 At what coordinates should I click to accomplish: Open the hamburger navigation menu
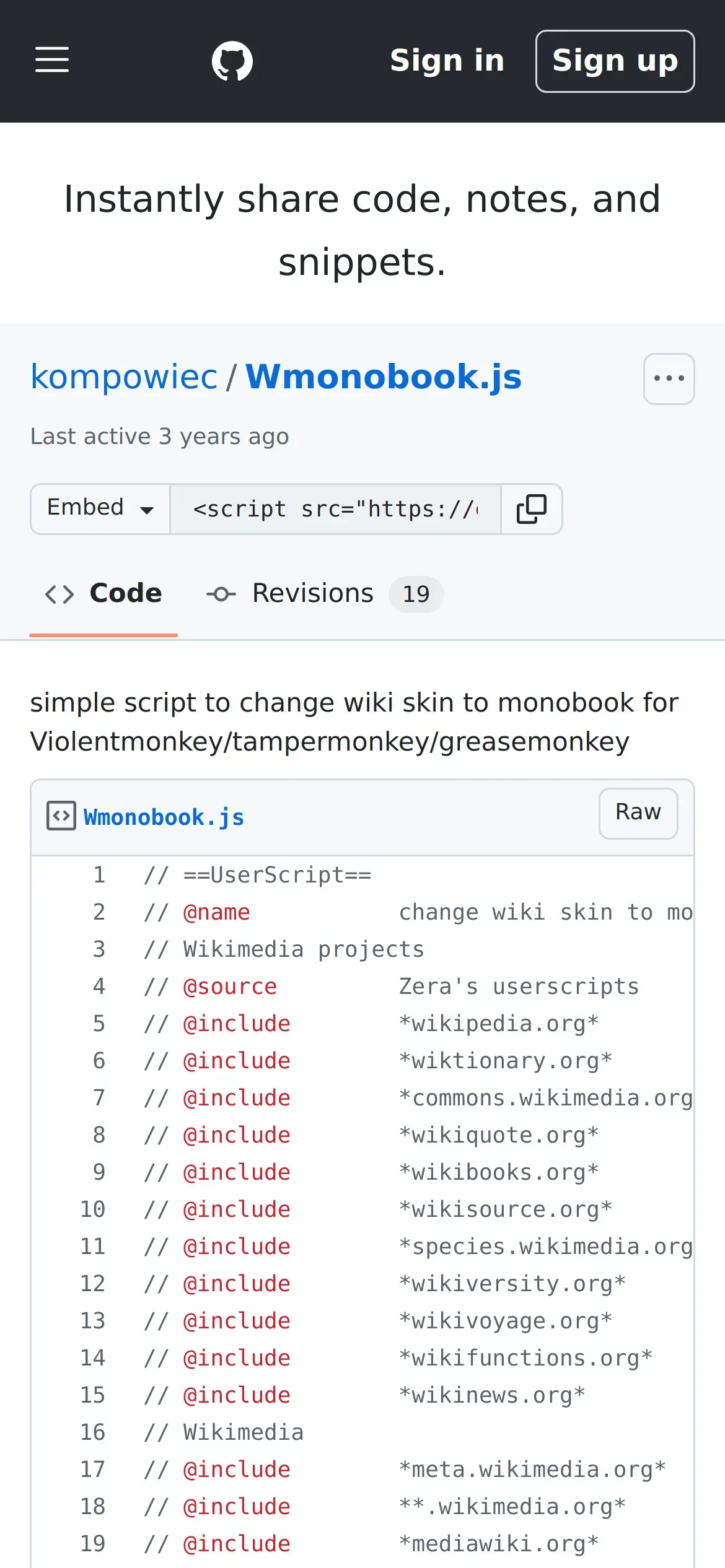[x=52, y=60]
